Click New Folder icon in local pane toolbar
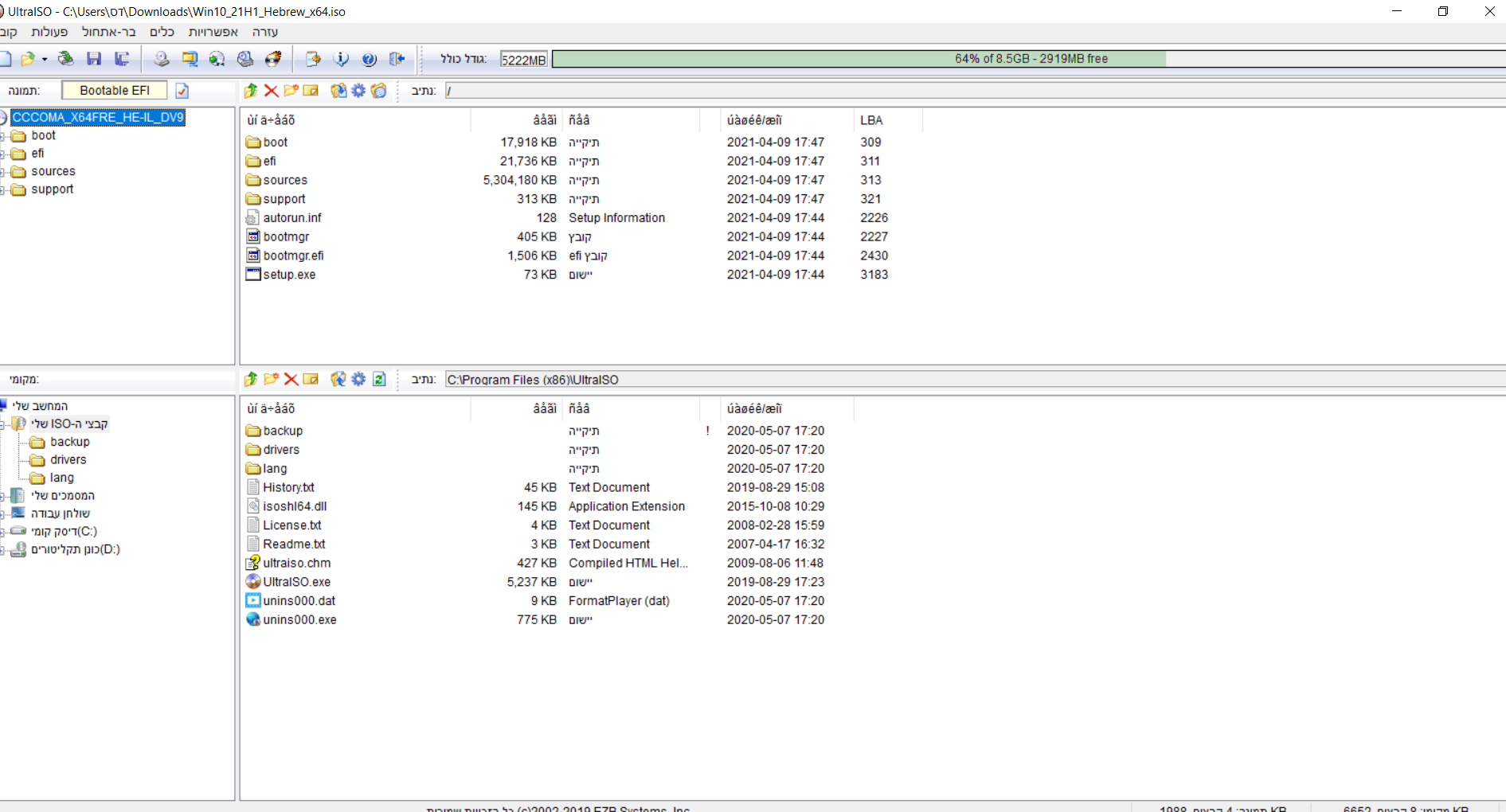 pos(271,379)
